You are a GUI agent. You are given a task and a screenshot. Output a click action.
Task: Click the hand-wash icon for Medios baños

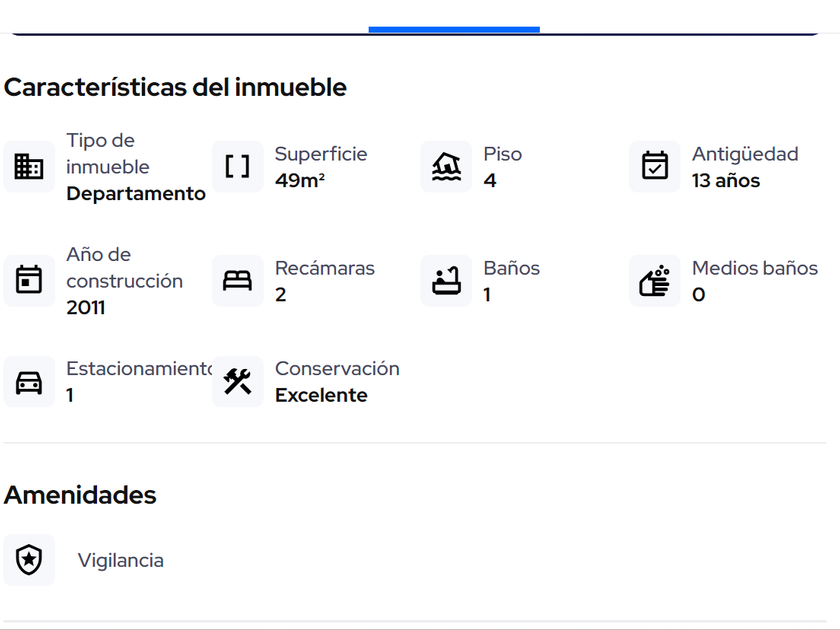tap(655, 281)
